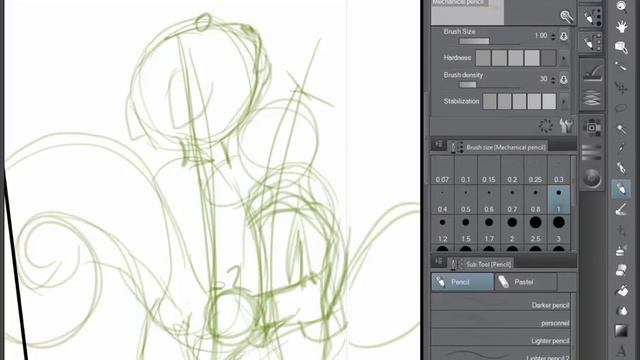Viewport: 640px width, 360px height.
Task: Click the lock magnifier icon on brush preview
Action: [x=567, y=16]
